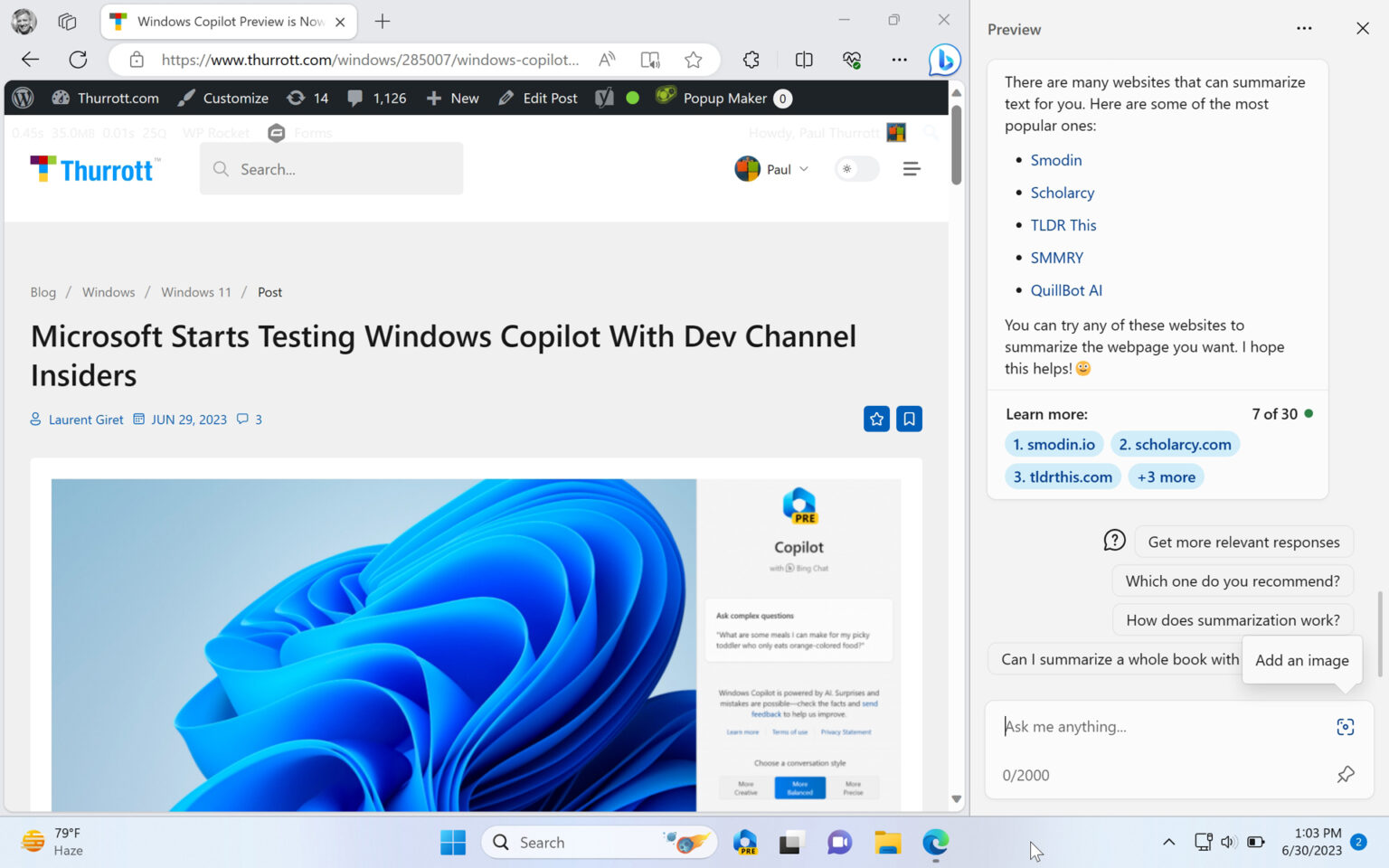Open the SMMRY link
1389x868 pixels.
pyautogui.click(x=1056, y=258)
